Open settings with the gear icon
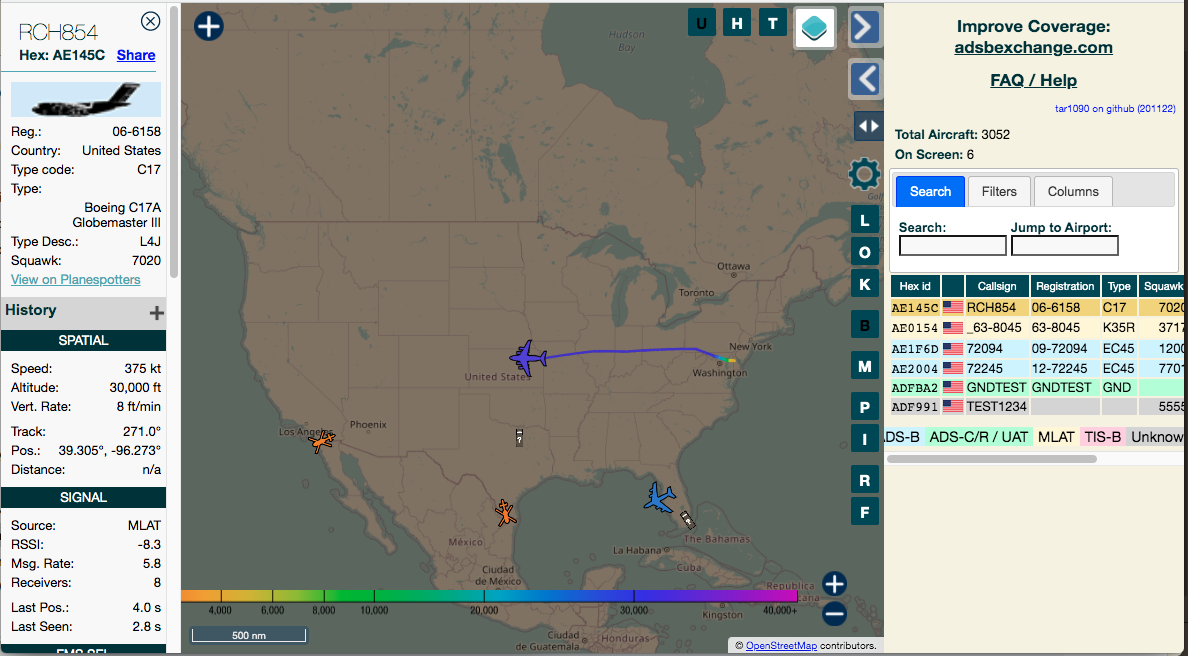Screen dimensions: 1188x656 [x=864, y=174]
